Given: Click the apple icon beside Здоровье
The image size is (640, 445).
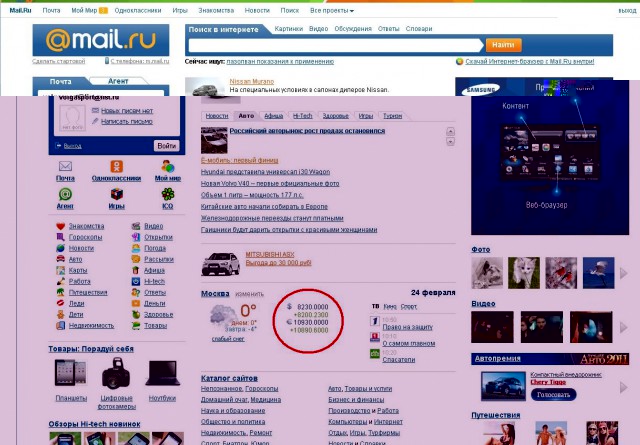Looking at the screenshot, I should pos(136,314).
